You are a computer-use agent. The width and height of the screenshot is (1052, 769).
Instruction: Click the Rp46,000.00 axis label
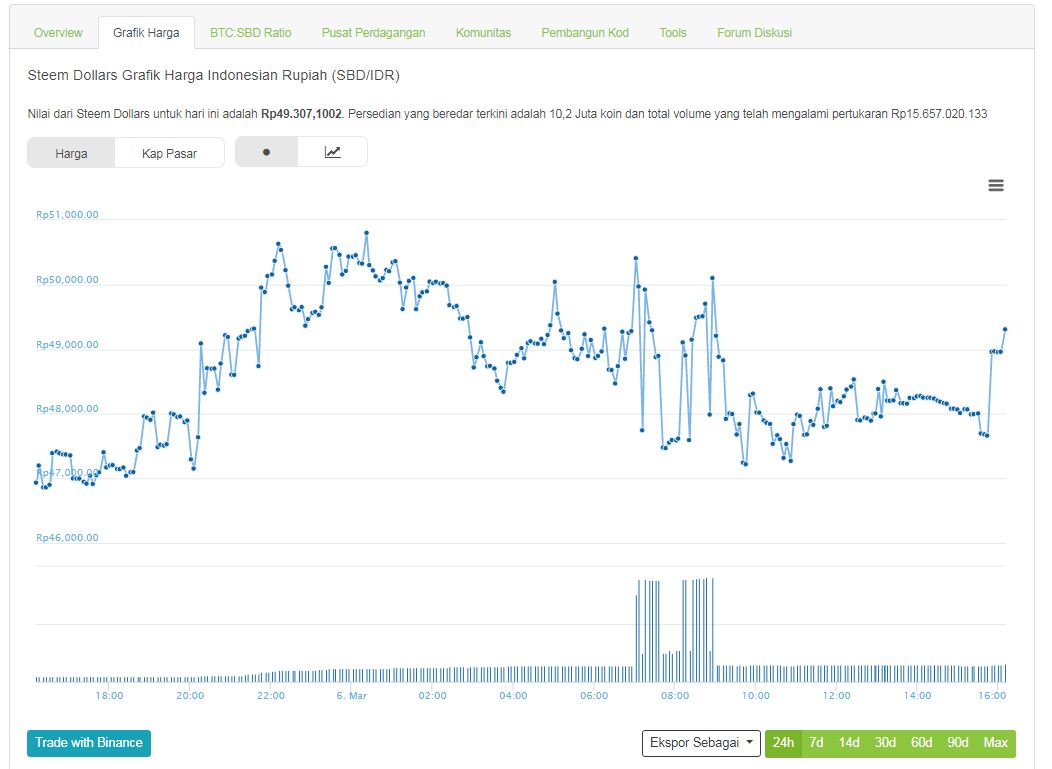point(67,537)
